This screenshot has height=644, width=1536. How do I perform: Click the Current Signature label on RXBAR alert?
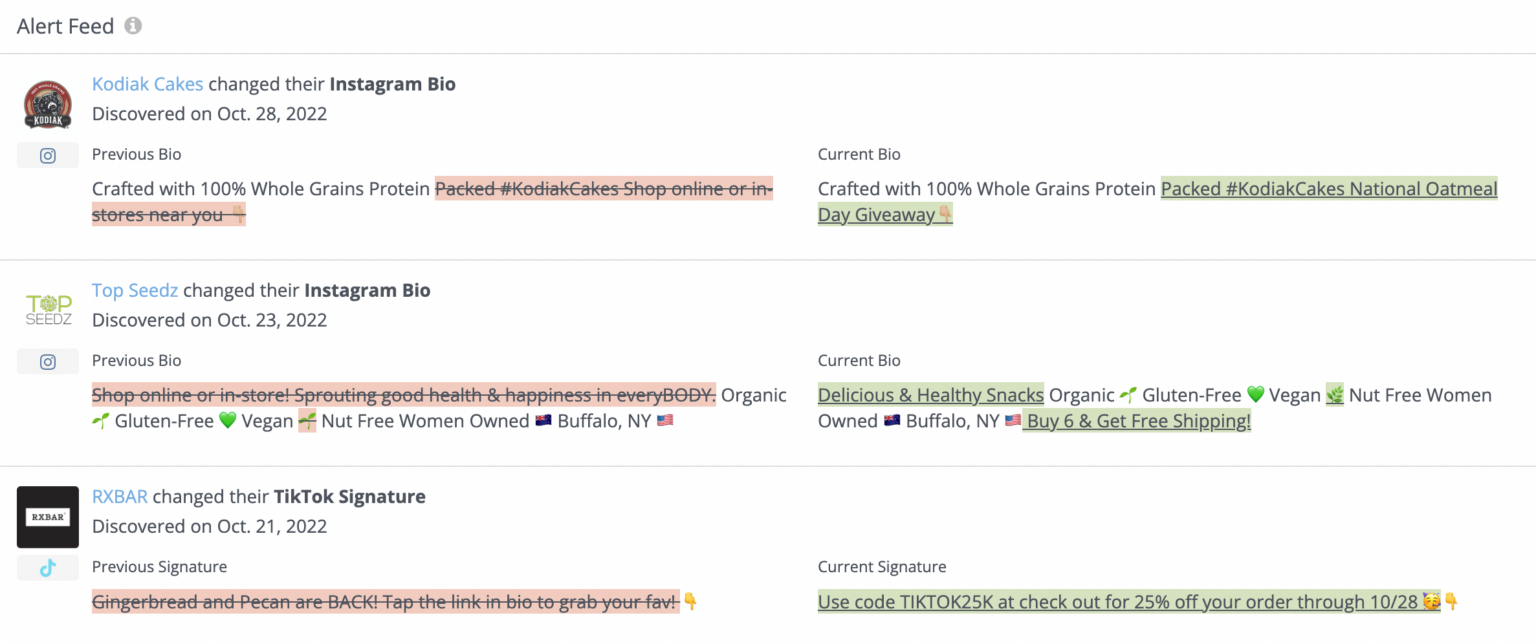click(881, 566)
